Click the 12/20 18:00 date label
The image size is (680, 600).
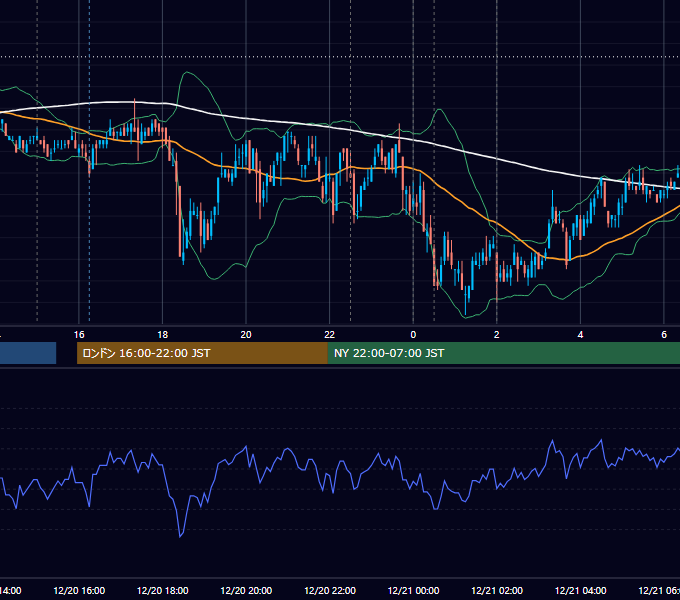(163, 591)
